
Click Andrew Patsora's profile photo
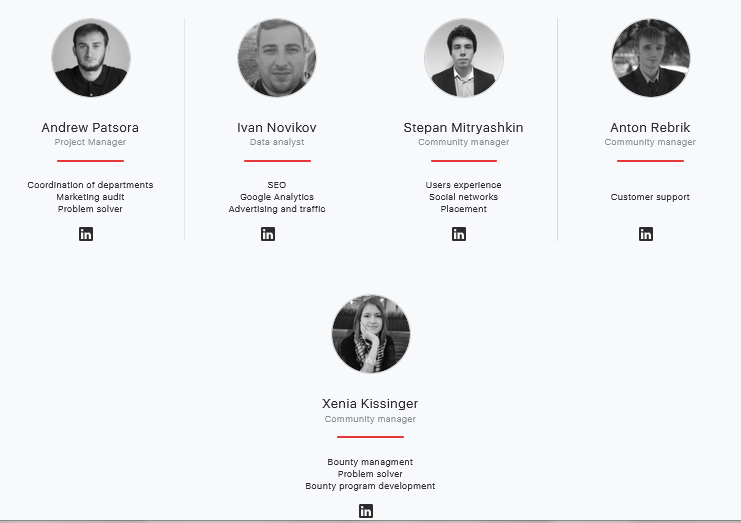click(x=90, y=58)
